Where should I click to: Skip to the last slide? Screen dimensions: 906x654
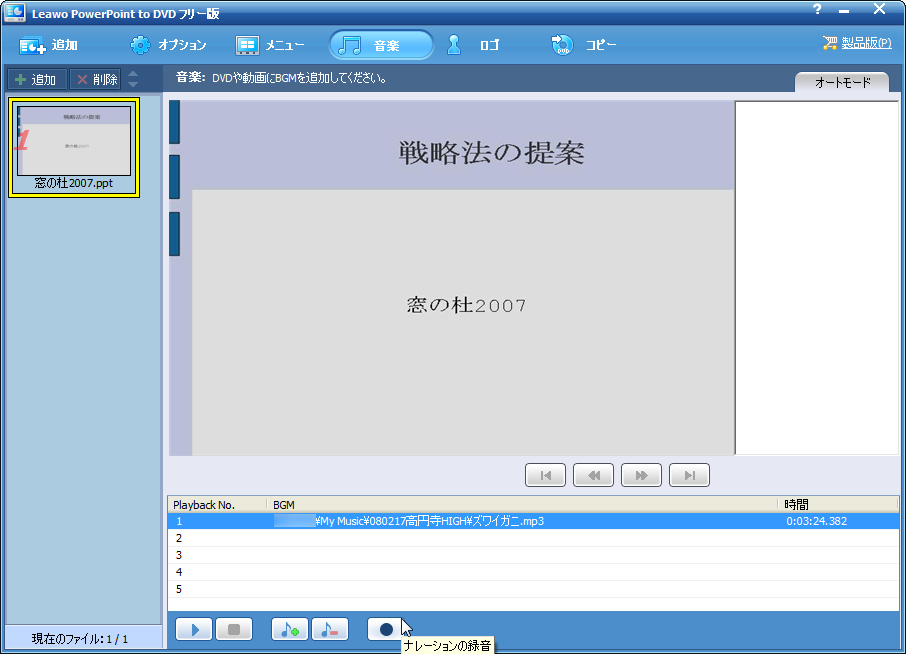point(689,475)
